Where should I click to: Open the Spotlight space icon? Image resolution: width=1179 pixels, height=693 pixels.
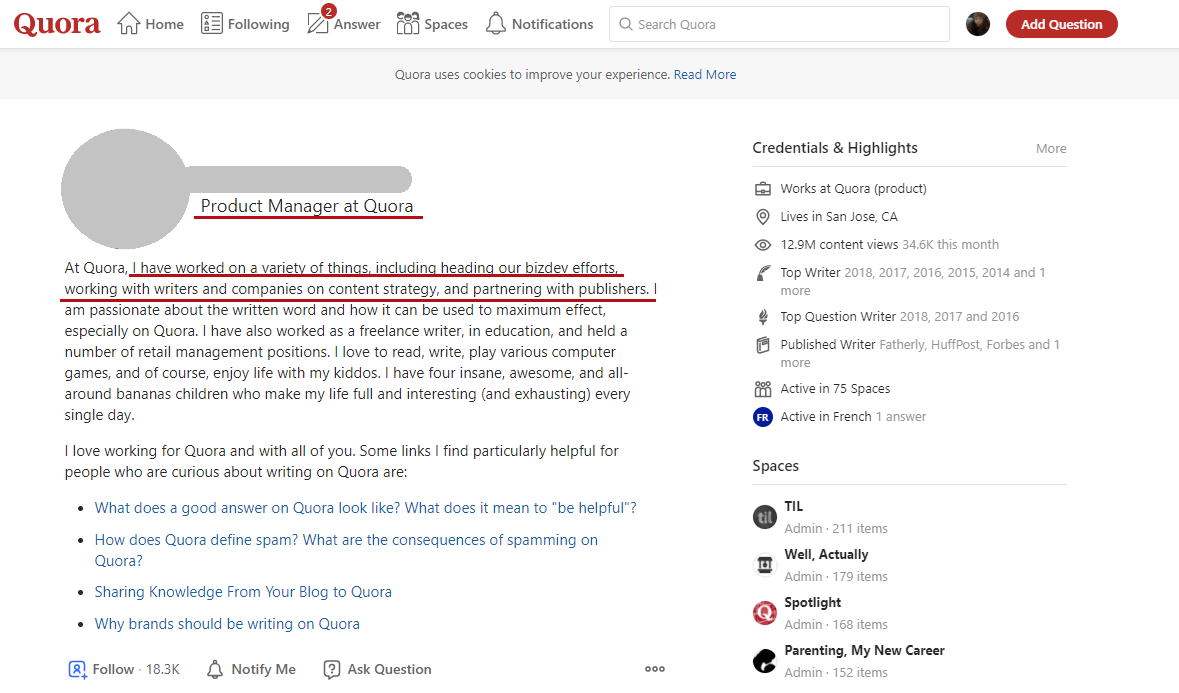[x=765, y=613]
